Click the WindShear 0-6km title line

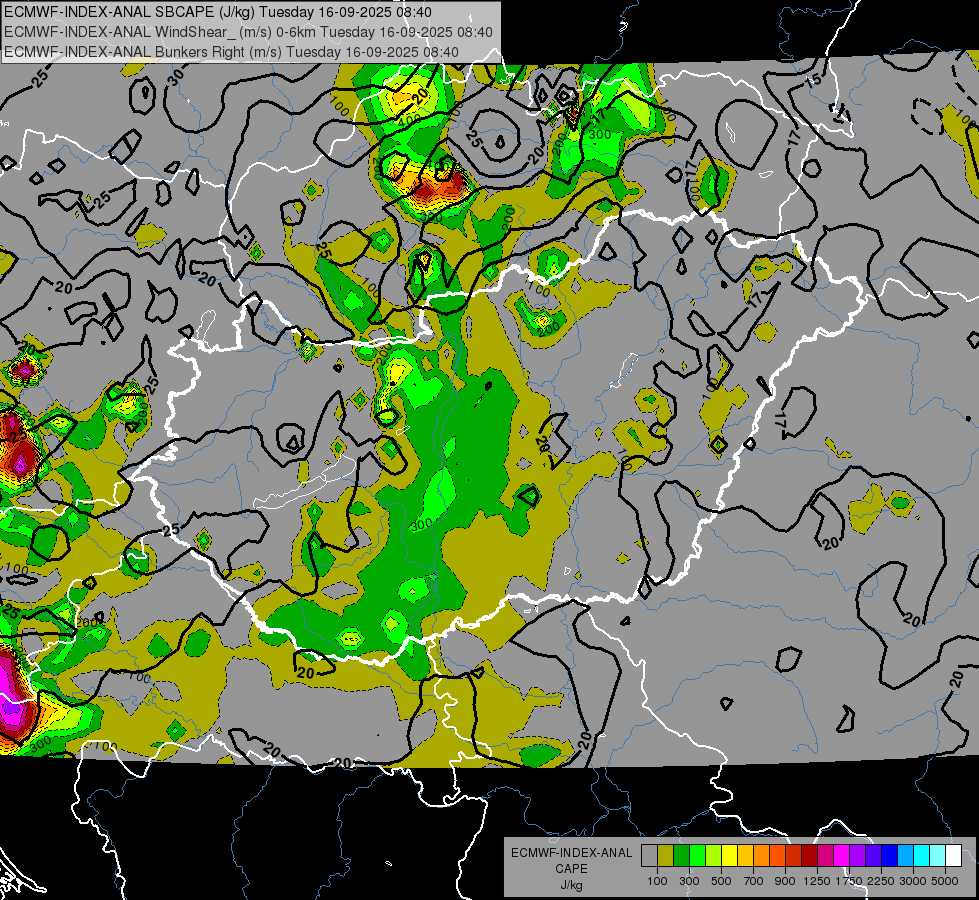point(248,32)
